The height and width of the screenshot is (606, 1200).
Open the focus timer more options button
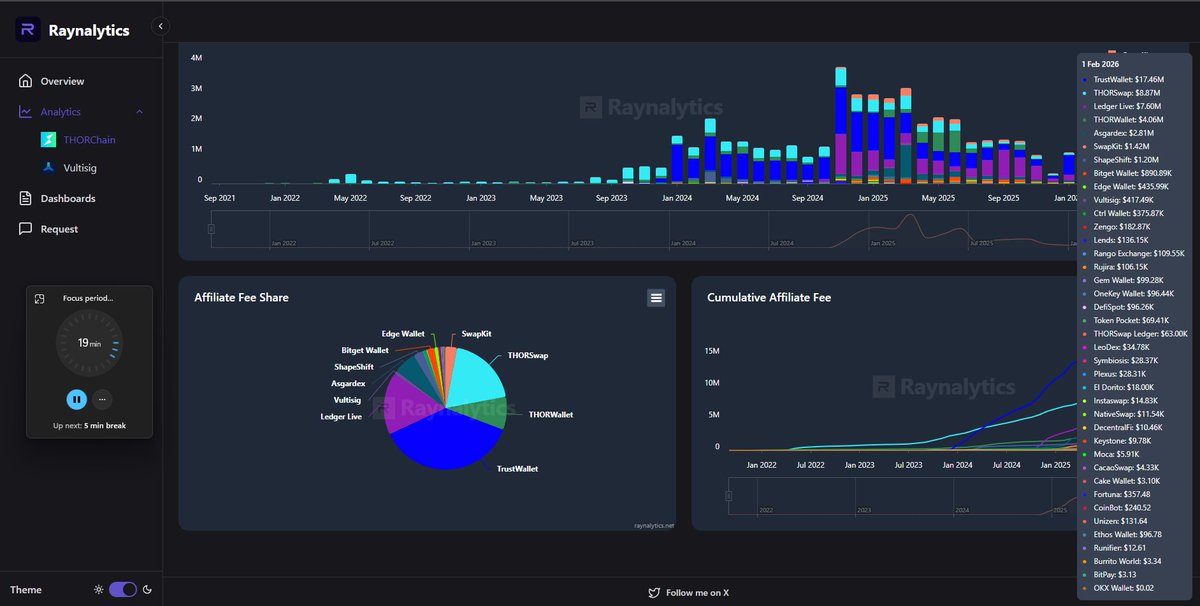click(102, 399)
